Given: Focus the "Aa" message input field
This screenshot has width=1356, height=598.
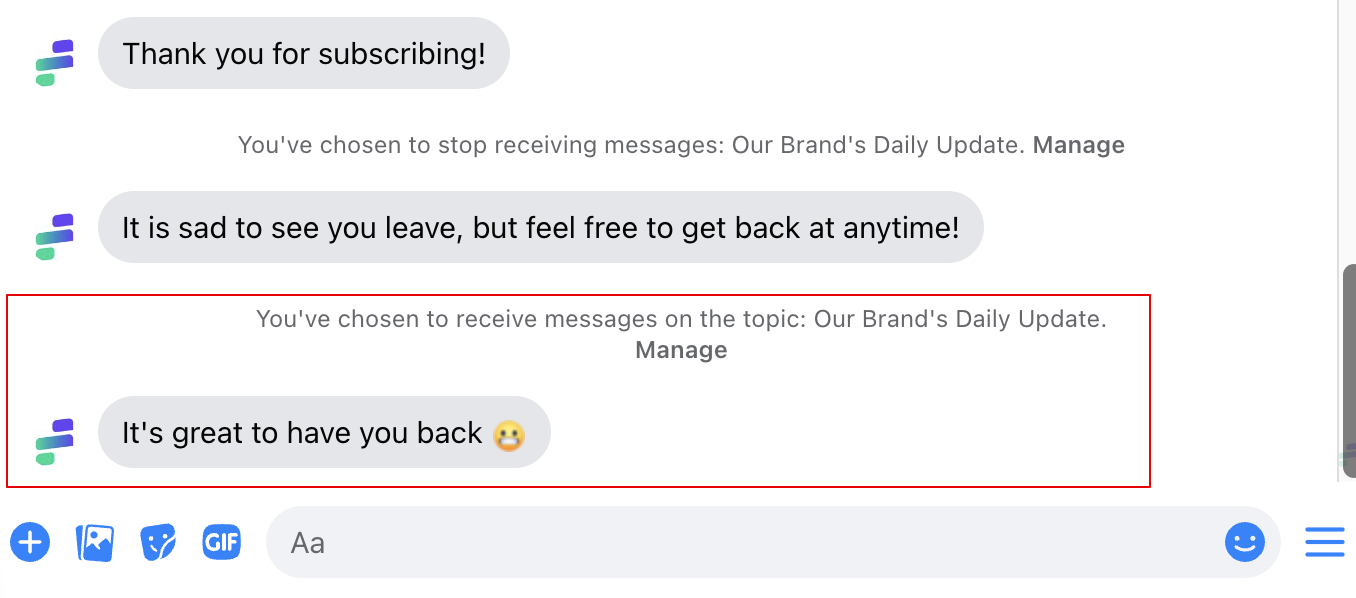Looking at the screenshot, I should coord(740,543).
